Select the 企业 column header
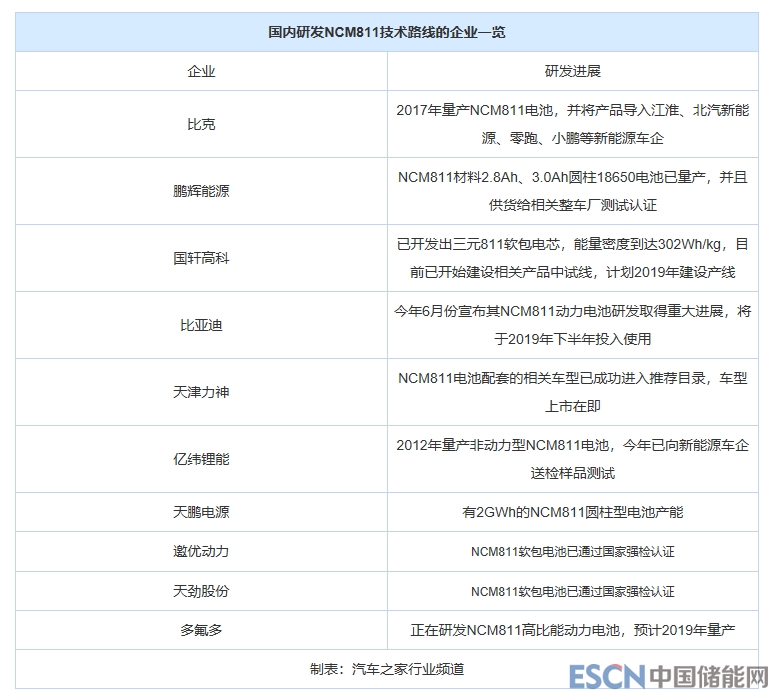The height and width of the screenshot is (697, 777). 201,72
